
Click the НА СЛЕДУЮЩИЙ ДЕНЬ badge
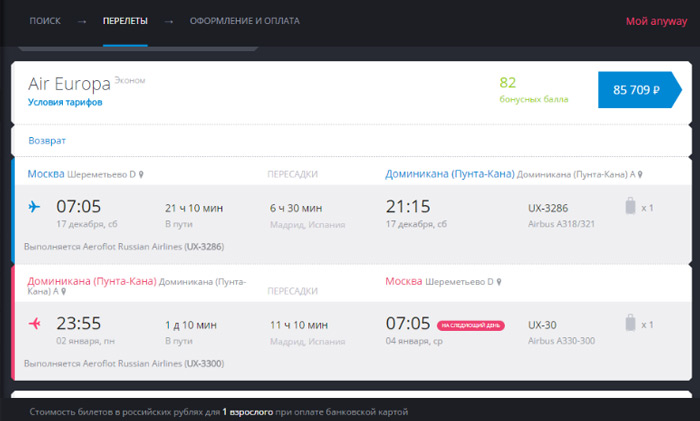(471, 325)
